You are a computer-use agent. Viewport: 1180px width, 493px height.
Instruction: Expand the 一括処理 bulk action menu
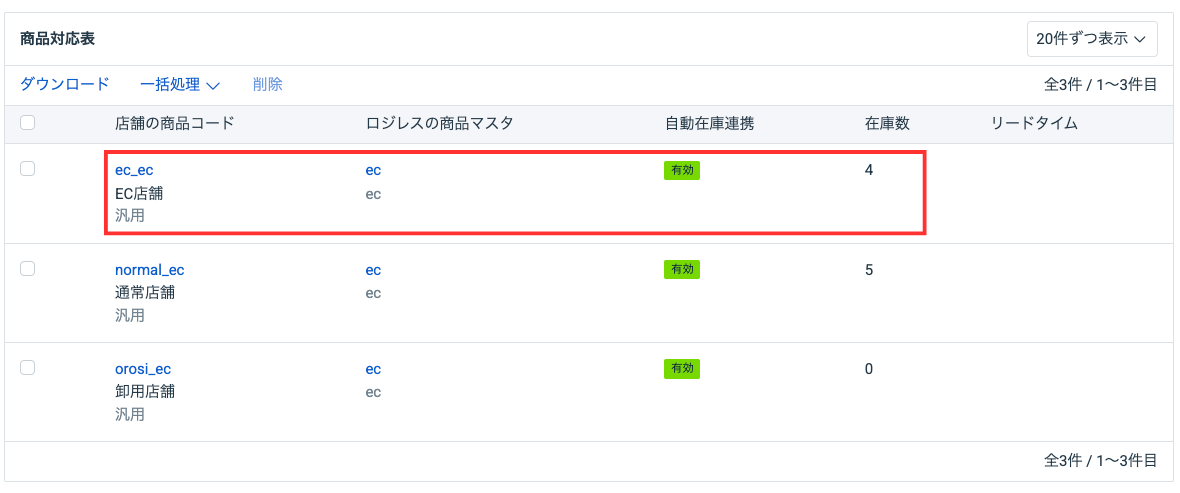[180, 85]
